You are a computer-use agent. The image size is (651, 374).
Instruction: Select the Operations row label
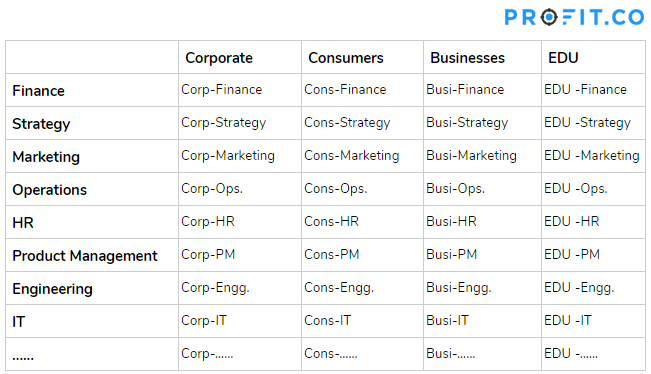coord(49,190)
